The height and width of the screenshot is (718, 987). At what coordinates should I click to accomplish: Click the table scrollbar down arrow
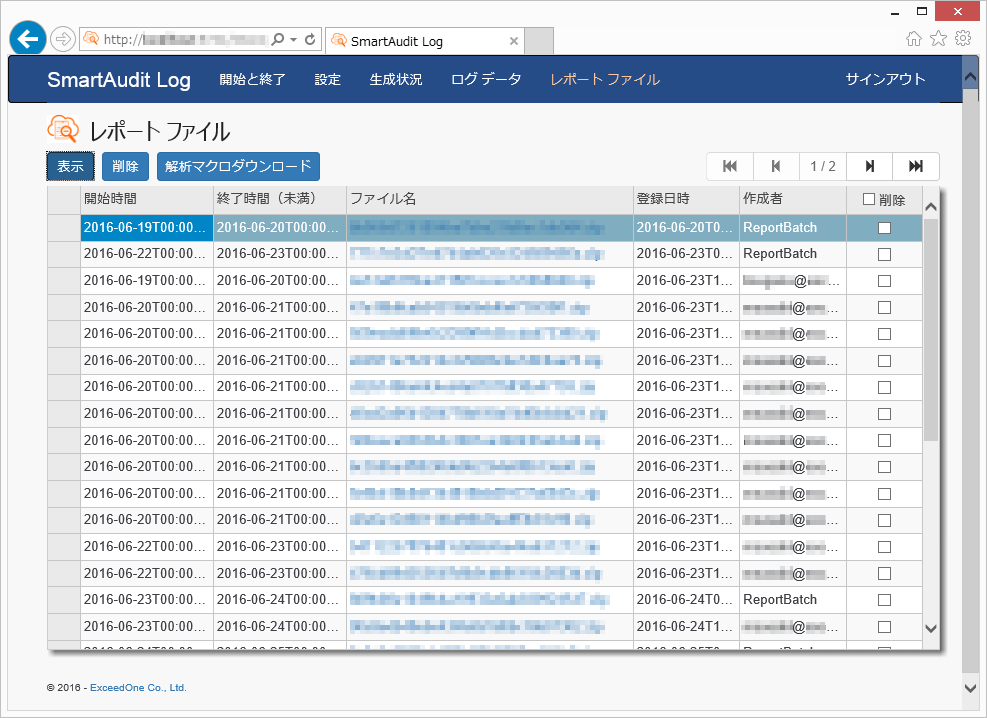point(931,628)
